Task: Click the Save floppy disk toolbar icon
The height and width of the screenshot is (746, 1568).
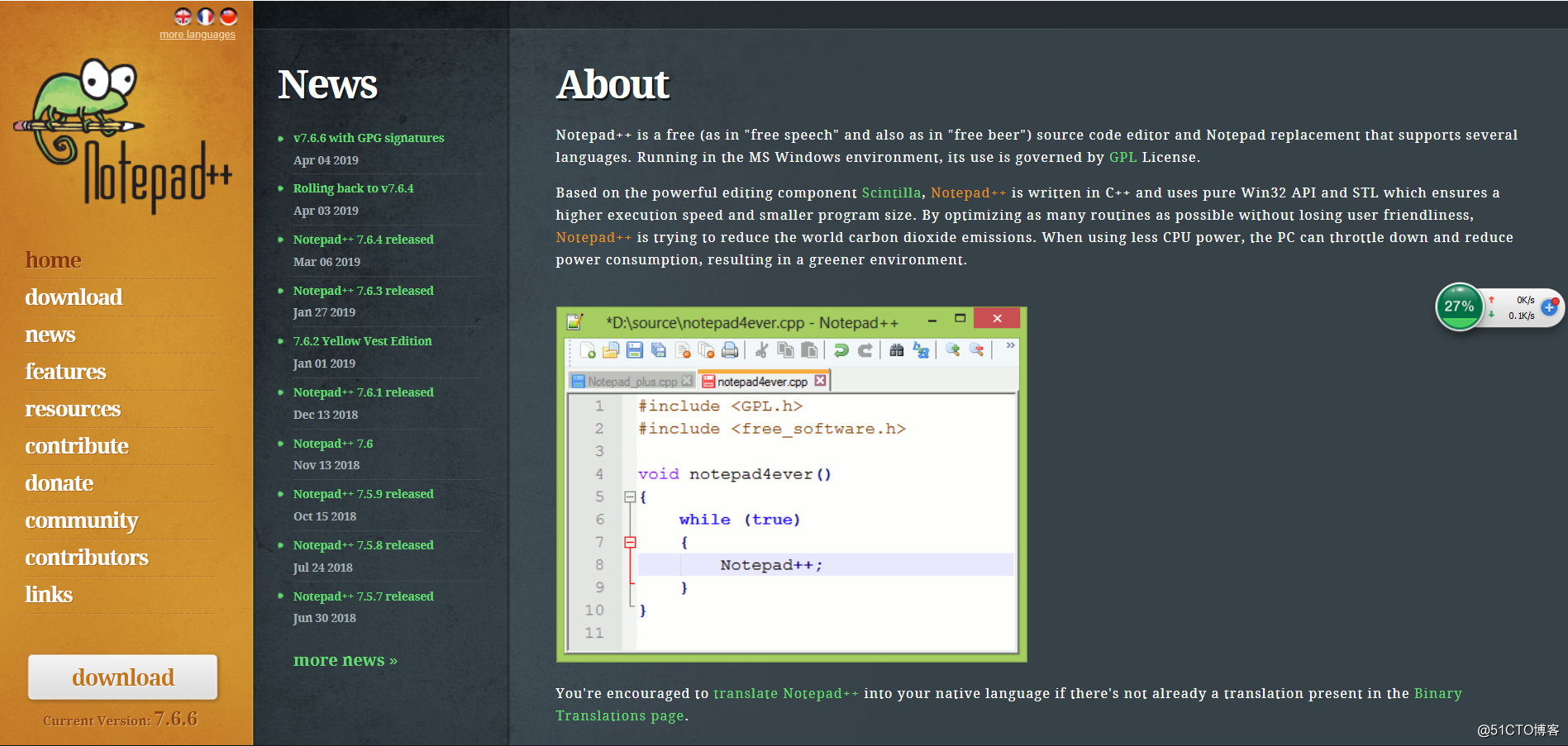Action: [635, 350]
